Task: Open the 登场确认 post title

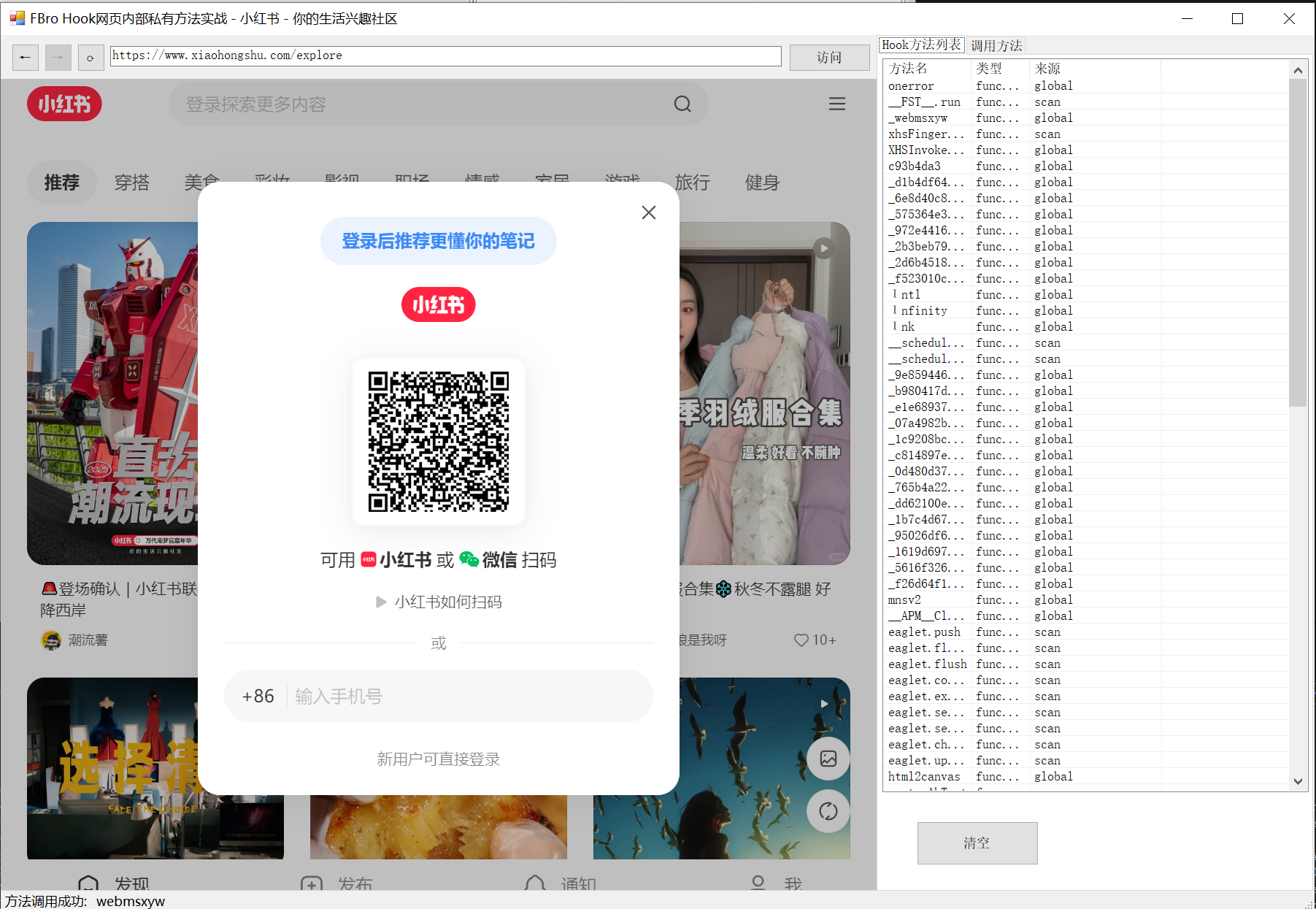Action: (119, 599)
